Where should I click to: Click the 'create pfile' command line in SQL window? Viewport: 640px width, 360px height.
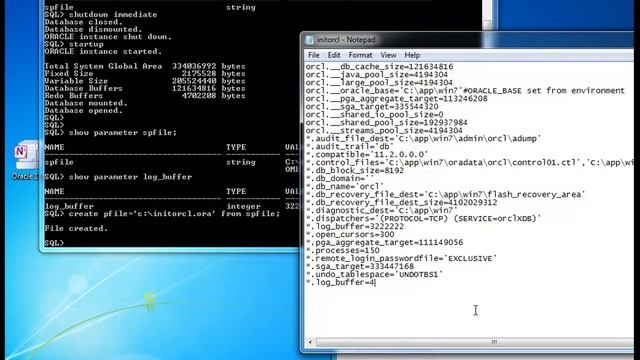162,214
